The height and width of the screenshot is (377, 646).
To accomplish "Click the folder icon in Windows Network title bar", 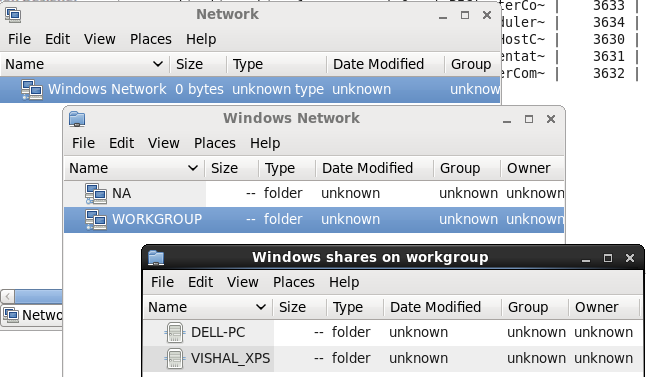I will click(77, 119).
